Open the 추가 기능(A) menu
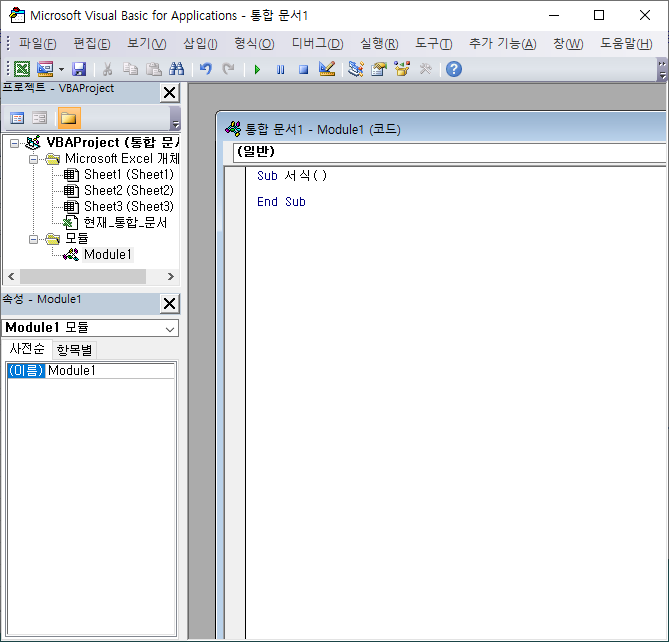 click(503, 44)
